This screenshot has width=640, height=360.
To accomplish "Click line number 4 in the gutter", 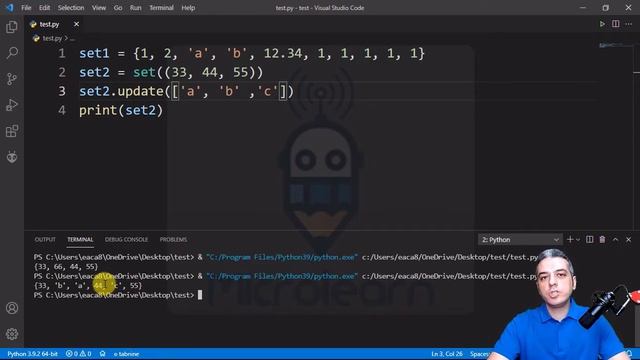I will (62, 110).
